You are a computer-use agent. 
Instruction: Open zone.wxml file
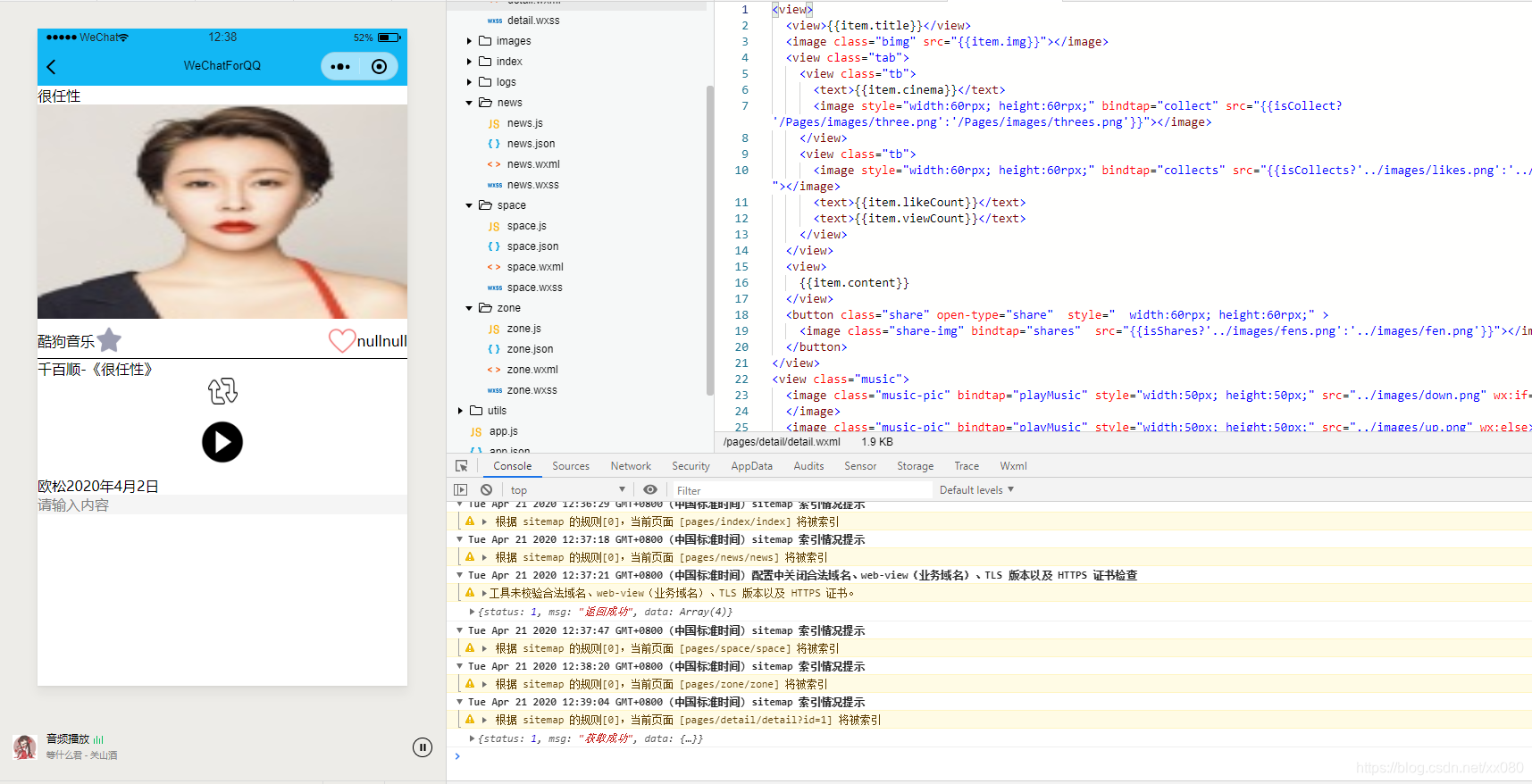[x=532, y=370]
